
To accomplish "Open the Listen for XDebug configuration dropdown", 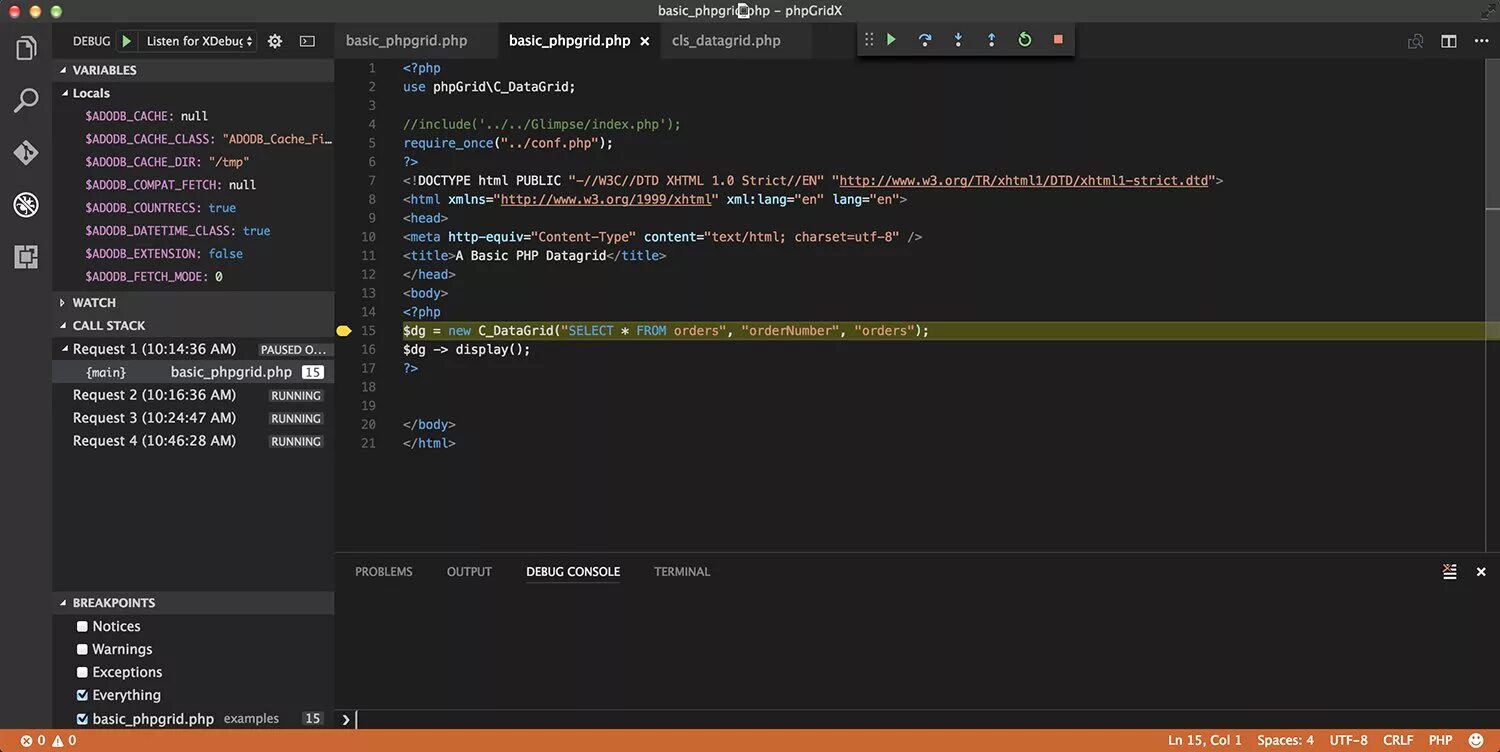I will [198, 41].
